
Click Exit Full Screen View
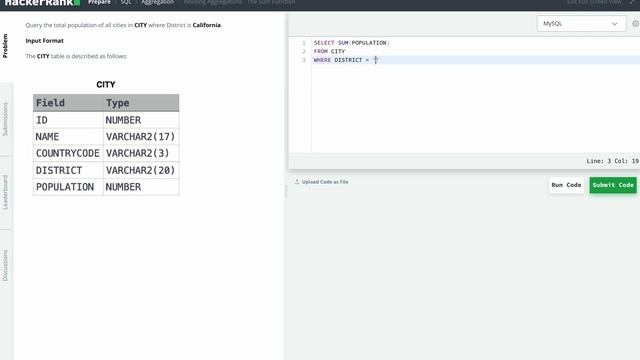pos(594,2)
